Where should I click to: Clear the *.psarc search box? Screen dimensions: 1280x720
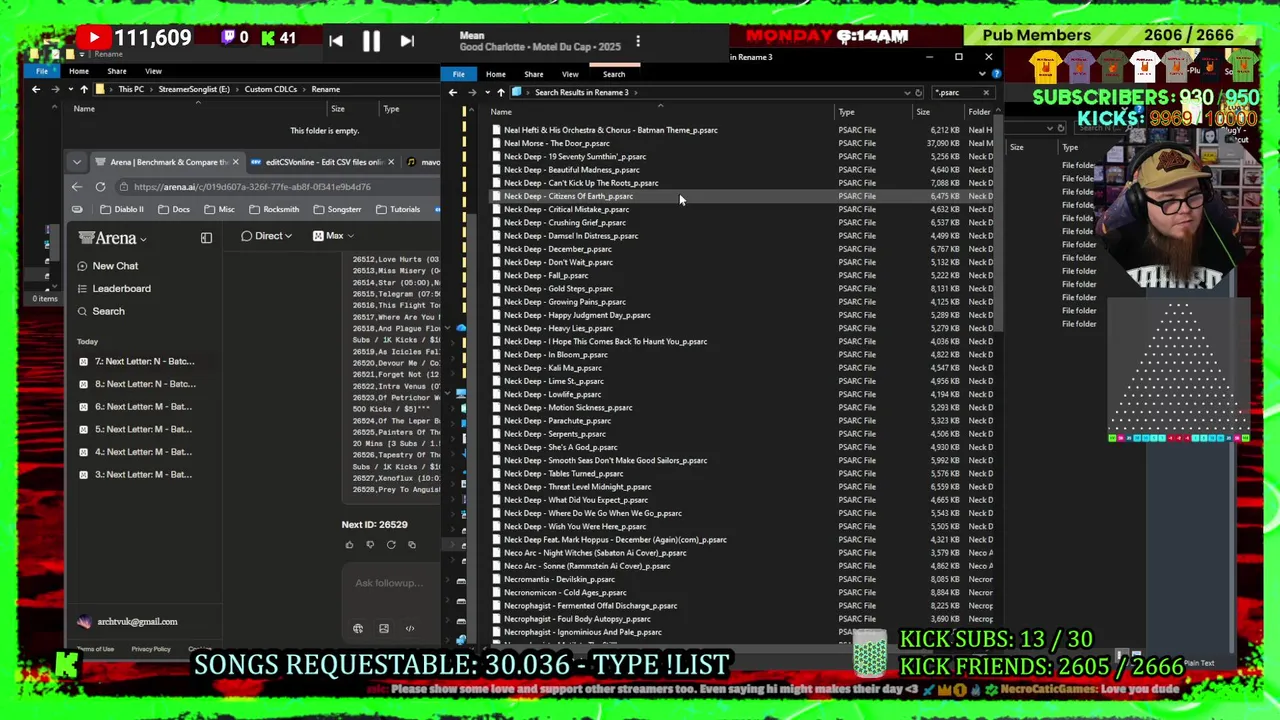tap(985, 92)
